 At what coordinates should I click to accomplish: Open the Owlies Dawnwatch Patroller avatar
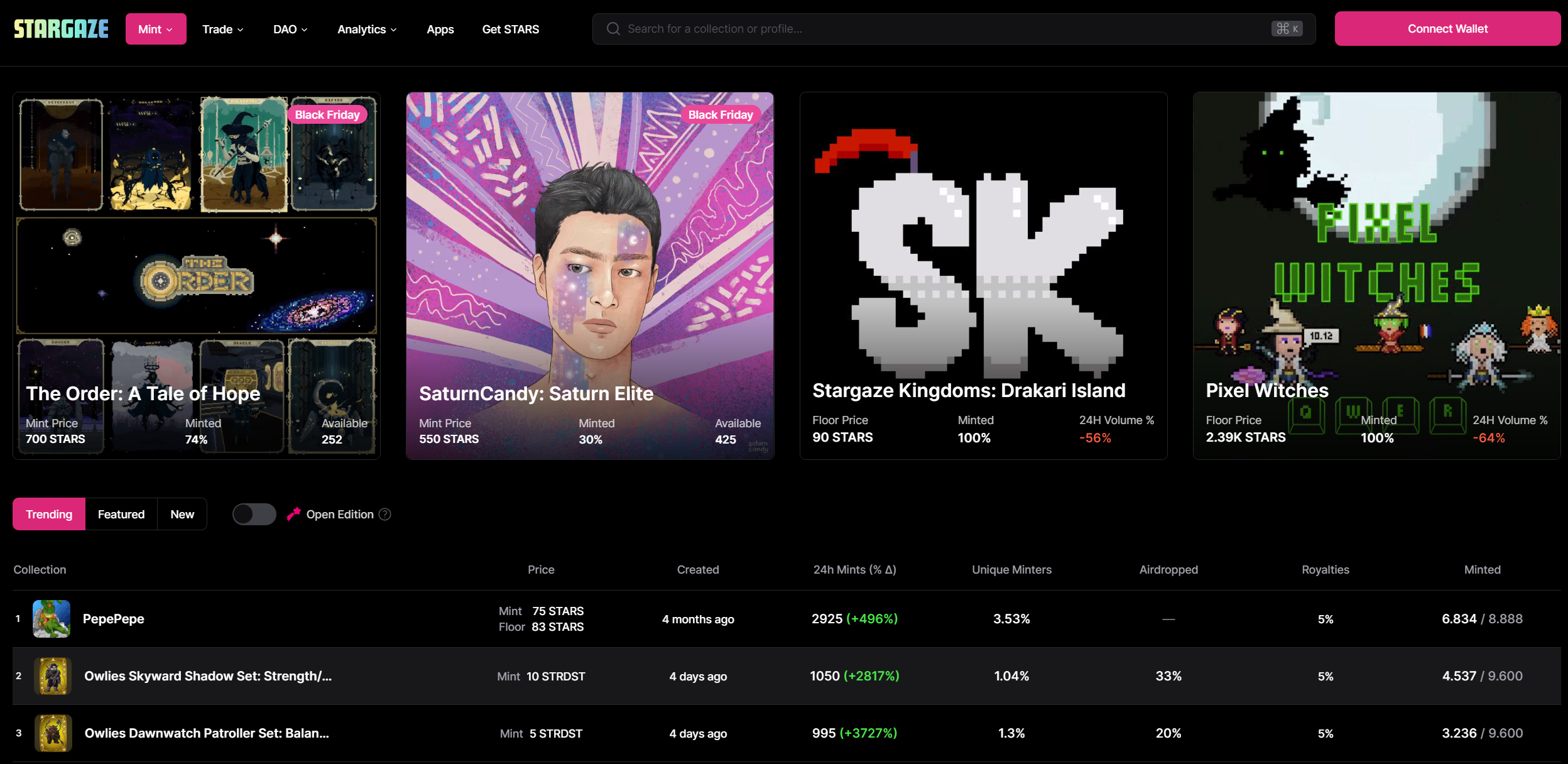(x=53, y=733)
